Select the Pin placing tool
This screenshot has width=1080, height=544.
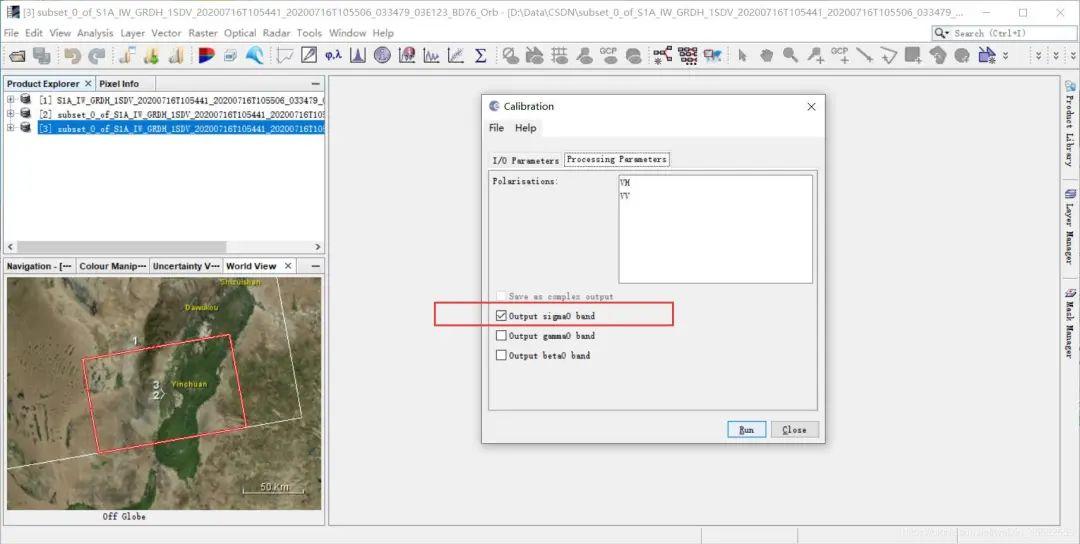(816, 56)
